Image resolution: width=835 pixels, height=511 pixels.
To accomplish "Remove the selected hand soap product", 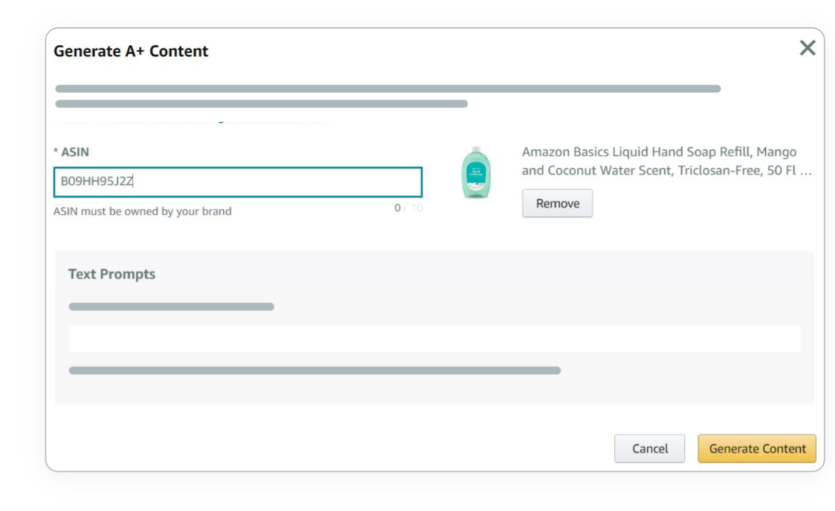I will tap(557, 203).
